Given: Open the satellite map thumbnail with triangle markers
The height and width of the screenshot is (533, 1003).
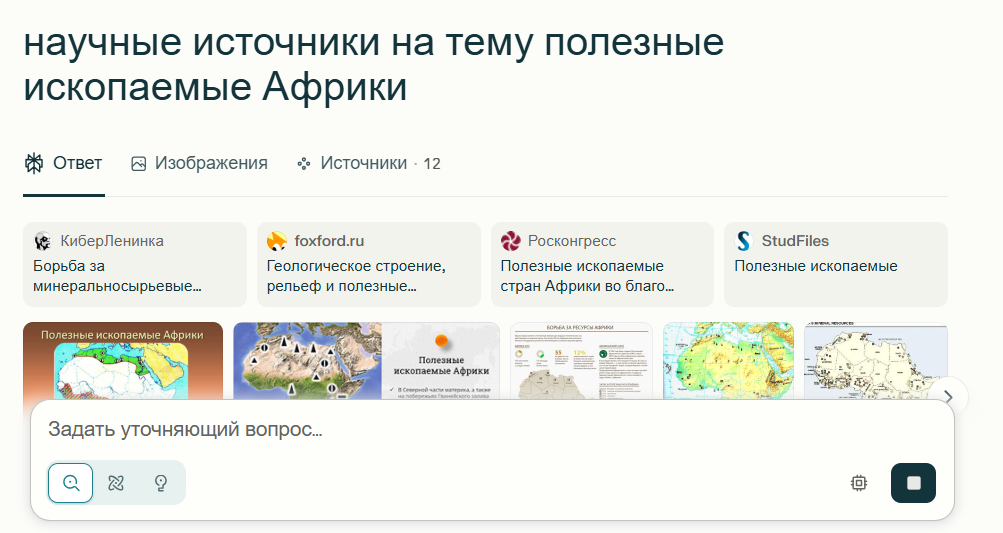Looking at the screenshot, I should [x=367, y=361].
